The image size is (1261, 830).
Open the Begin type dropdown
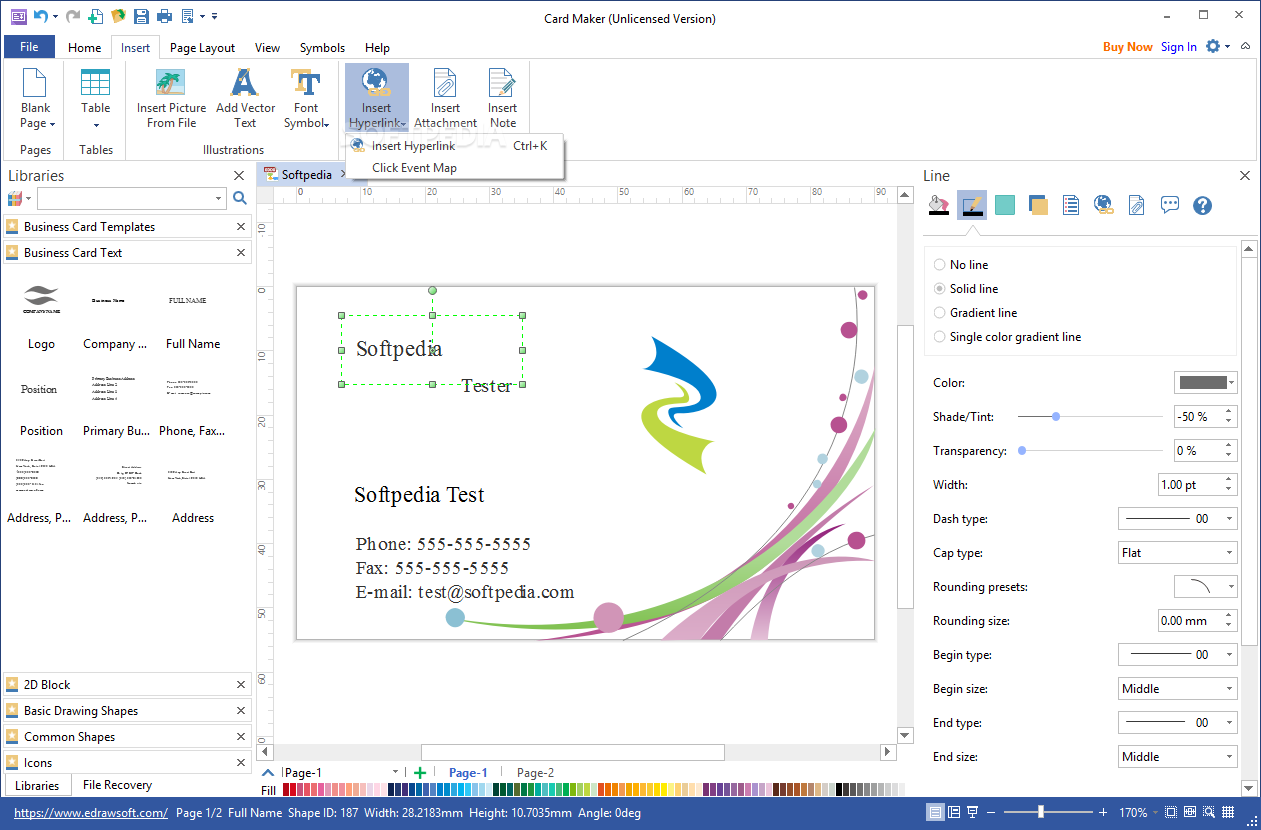1177,654
